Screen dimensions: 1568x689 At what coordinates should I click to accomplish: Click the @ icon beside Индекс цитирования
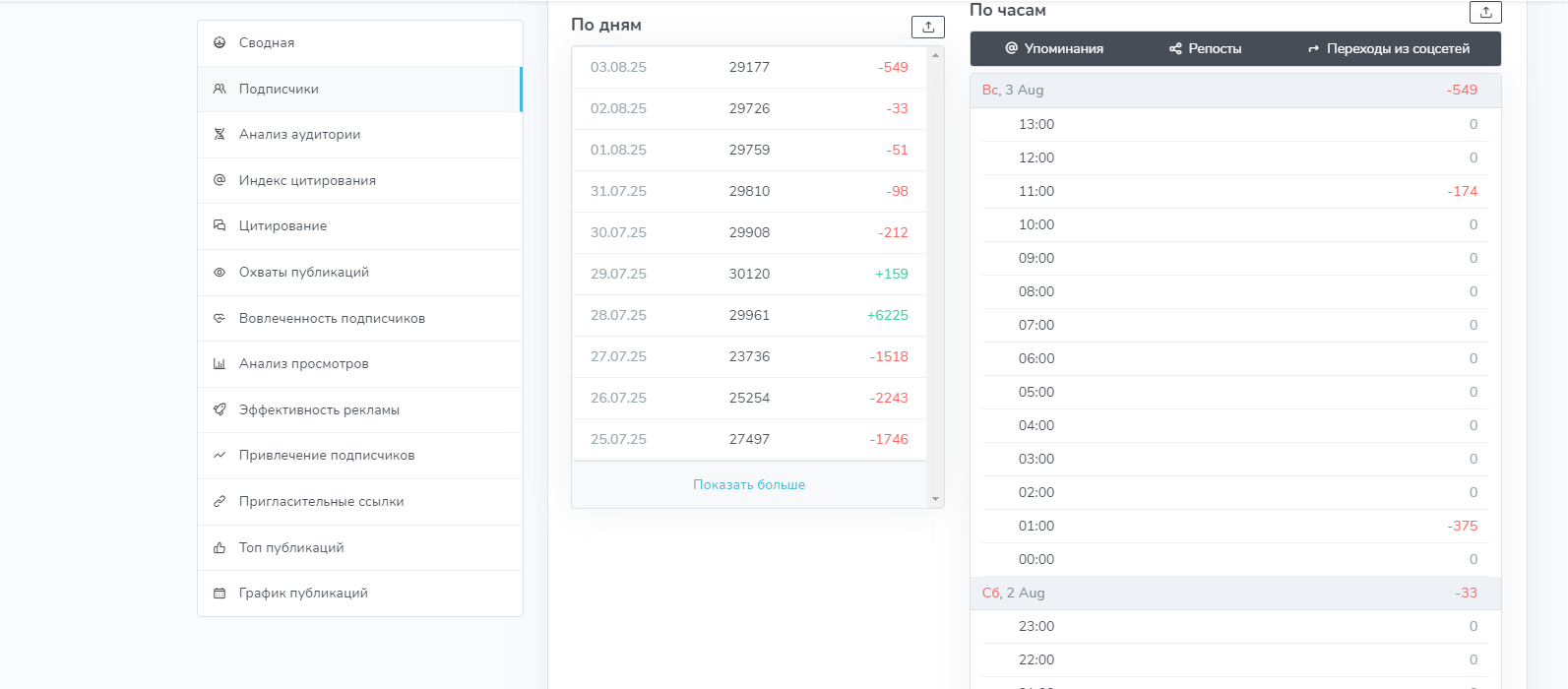click(220, 180)
